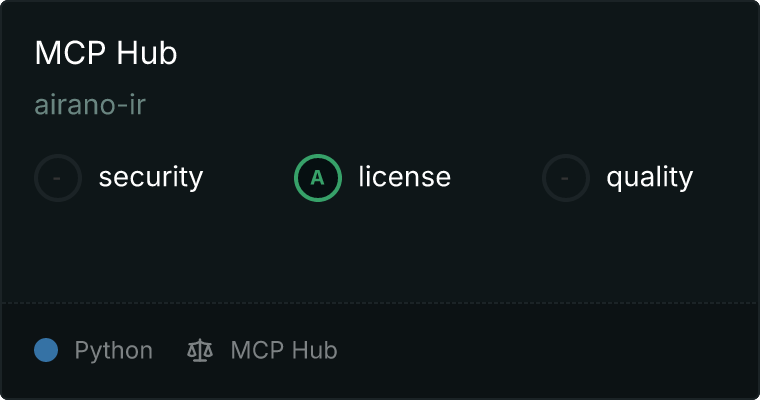760x400 pixels.
Task: Click the dashed divider above the footer
Action: (380, 303)
